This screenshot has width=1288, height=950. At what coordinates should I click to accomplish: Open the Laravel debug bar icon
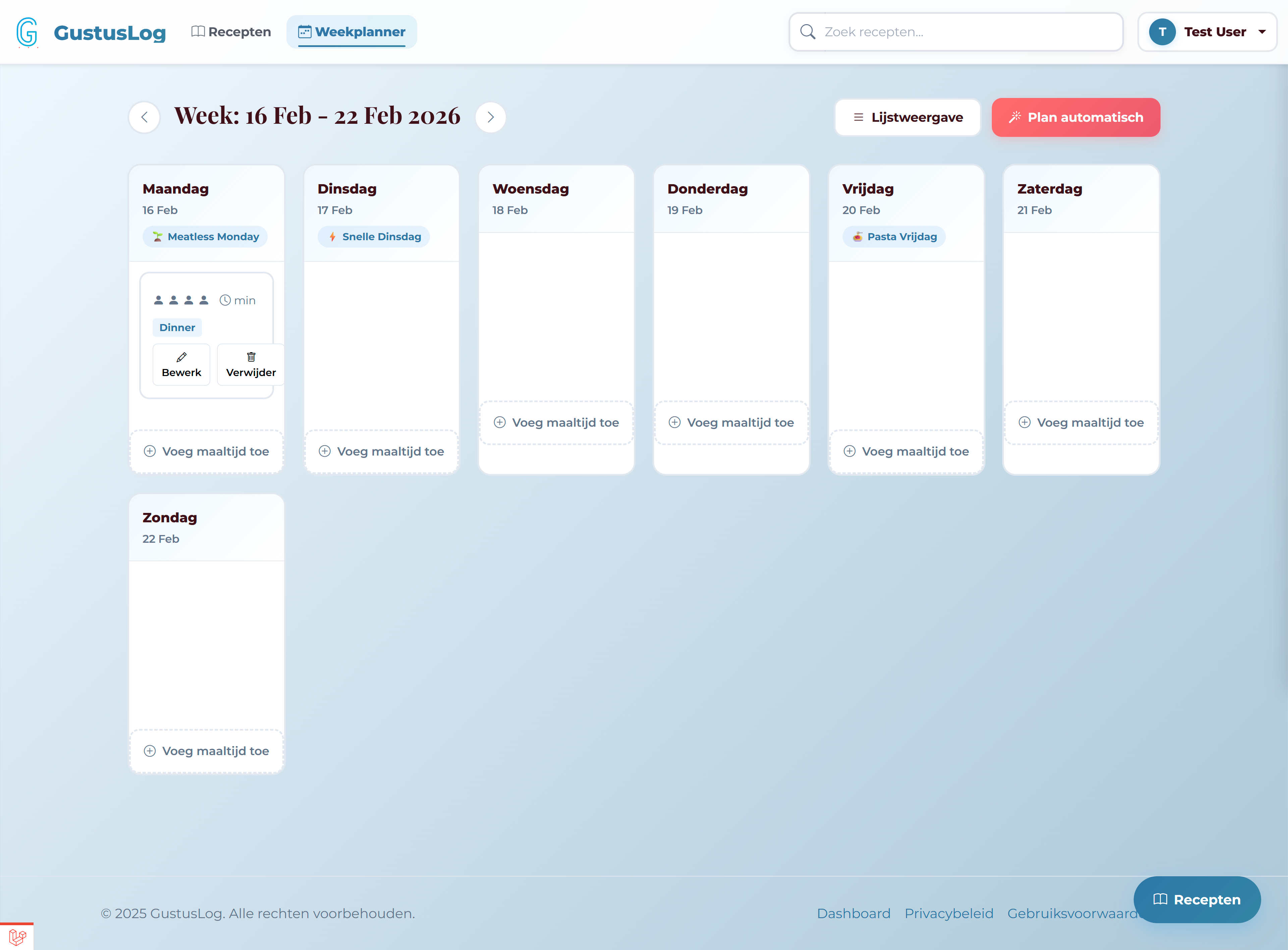click(x=17, y=937)
